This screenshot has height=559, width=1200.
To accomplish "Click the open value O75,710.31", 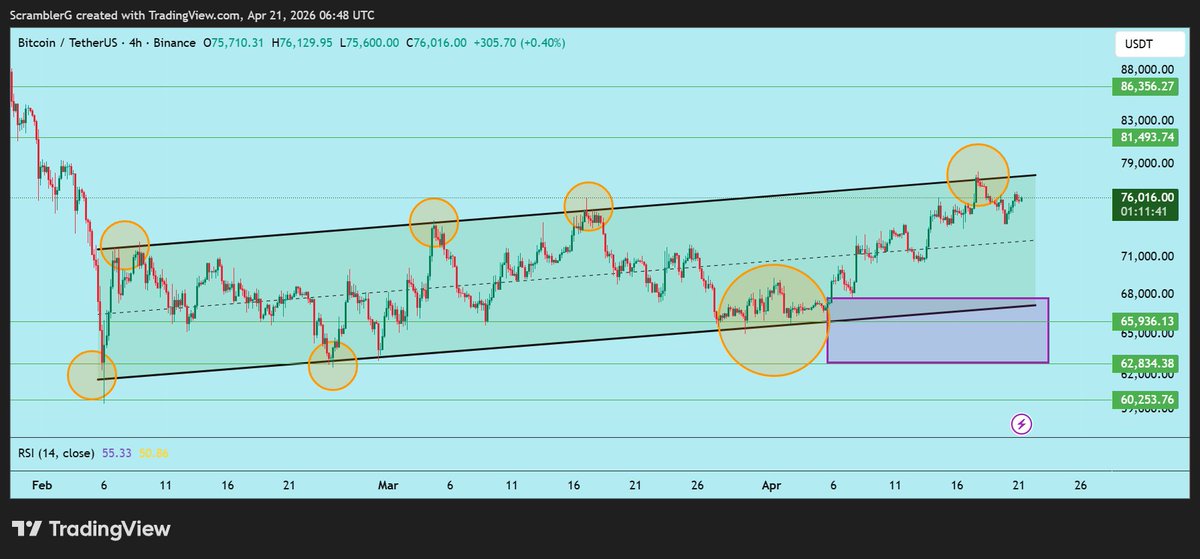I will [x=234, y=43].
